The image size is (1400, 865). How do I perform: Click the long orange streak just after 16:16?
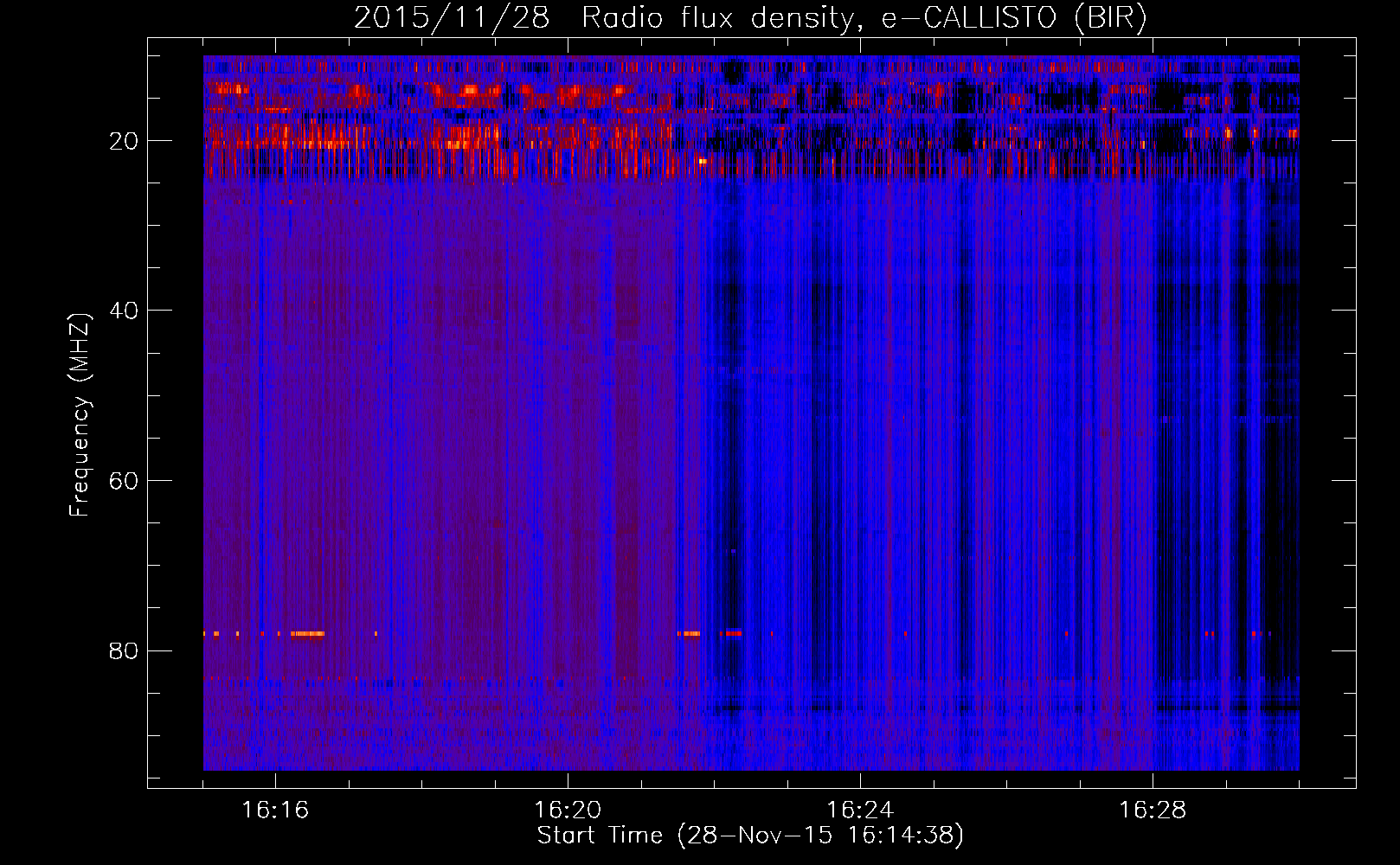pyautogui.click(x=307, y=634)
